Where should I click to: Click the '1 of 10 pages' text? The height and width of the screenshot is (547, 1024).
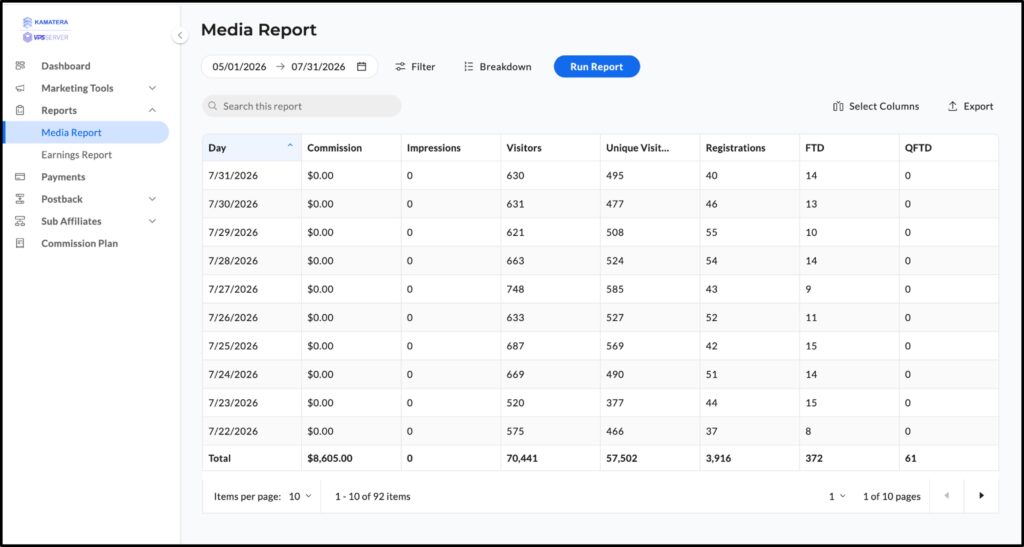coord(891,496)
